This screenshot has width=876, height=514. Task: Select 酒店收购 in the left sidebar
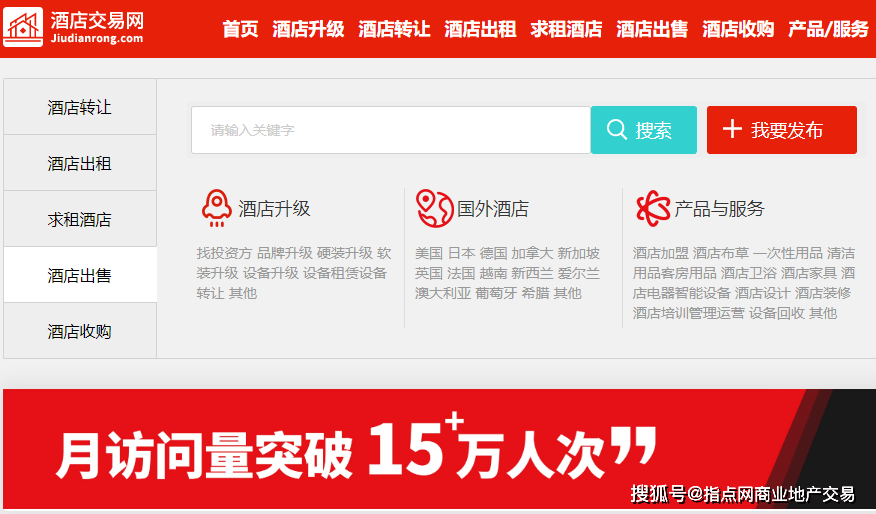80,331
